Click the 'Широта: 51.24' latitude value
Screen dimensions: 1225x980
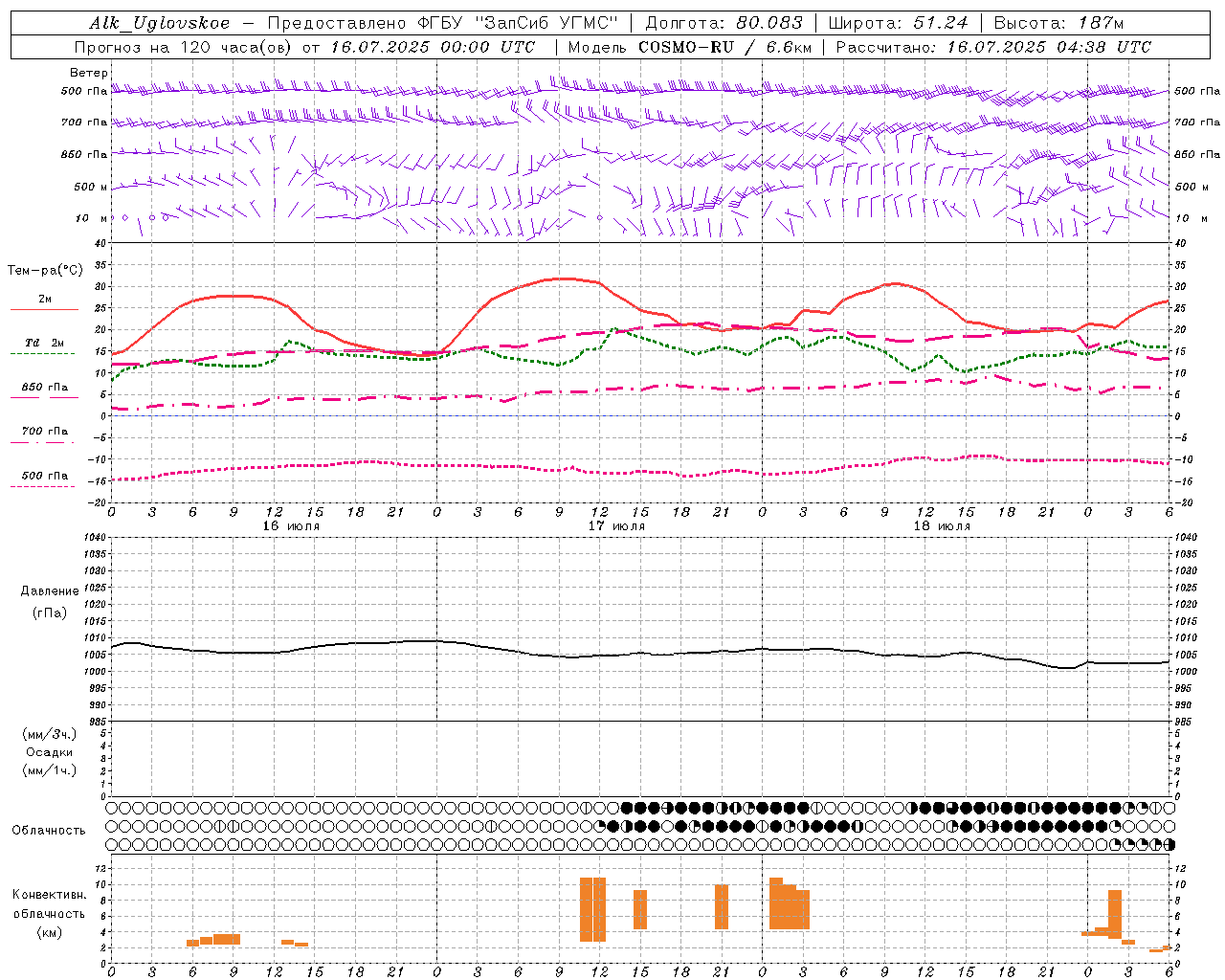[x=898, y=23]
